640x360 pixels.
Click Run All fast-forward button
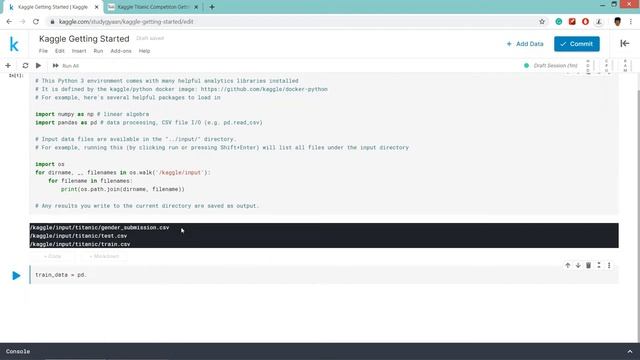pyautogui.click(x=66, y=66)
